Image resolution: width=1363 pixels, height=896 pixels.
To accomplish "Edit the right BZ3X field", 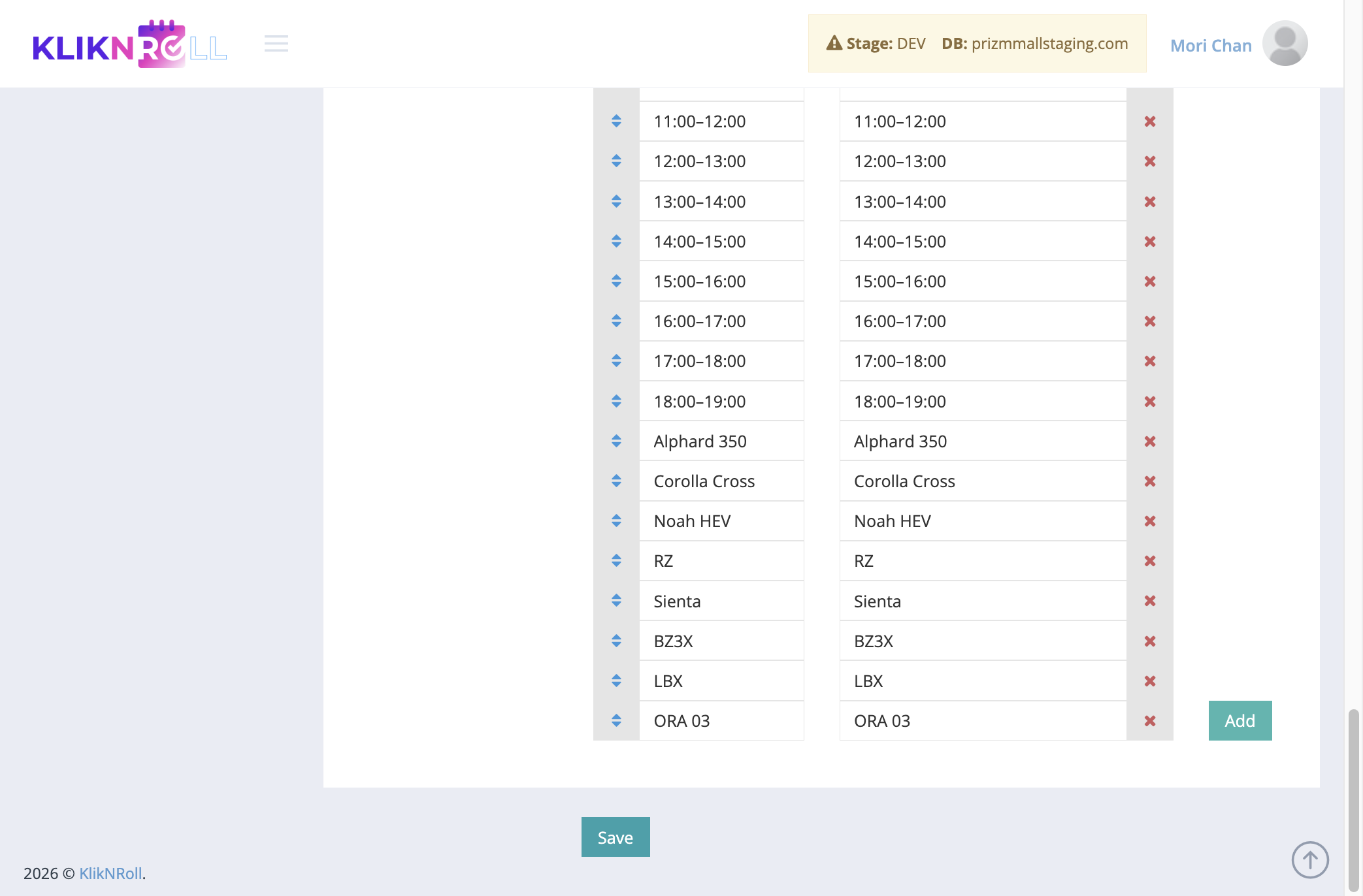I will pyautogui.click(x=983, y=641).
